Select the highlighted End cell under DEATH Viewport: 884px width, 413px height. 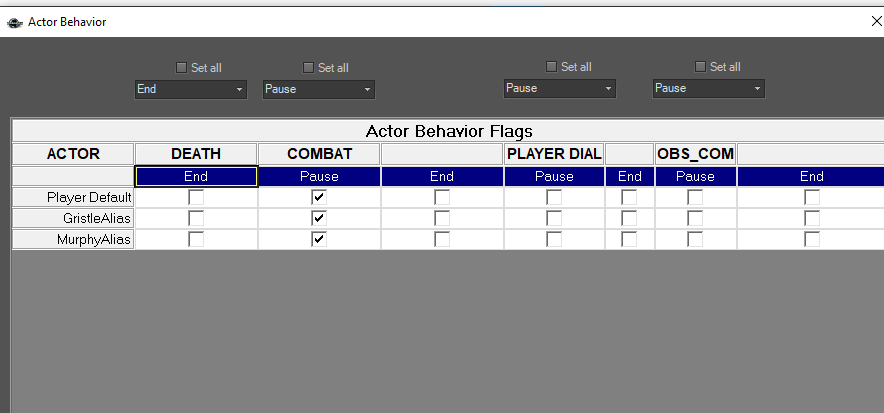pos(196,176)
